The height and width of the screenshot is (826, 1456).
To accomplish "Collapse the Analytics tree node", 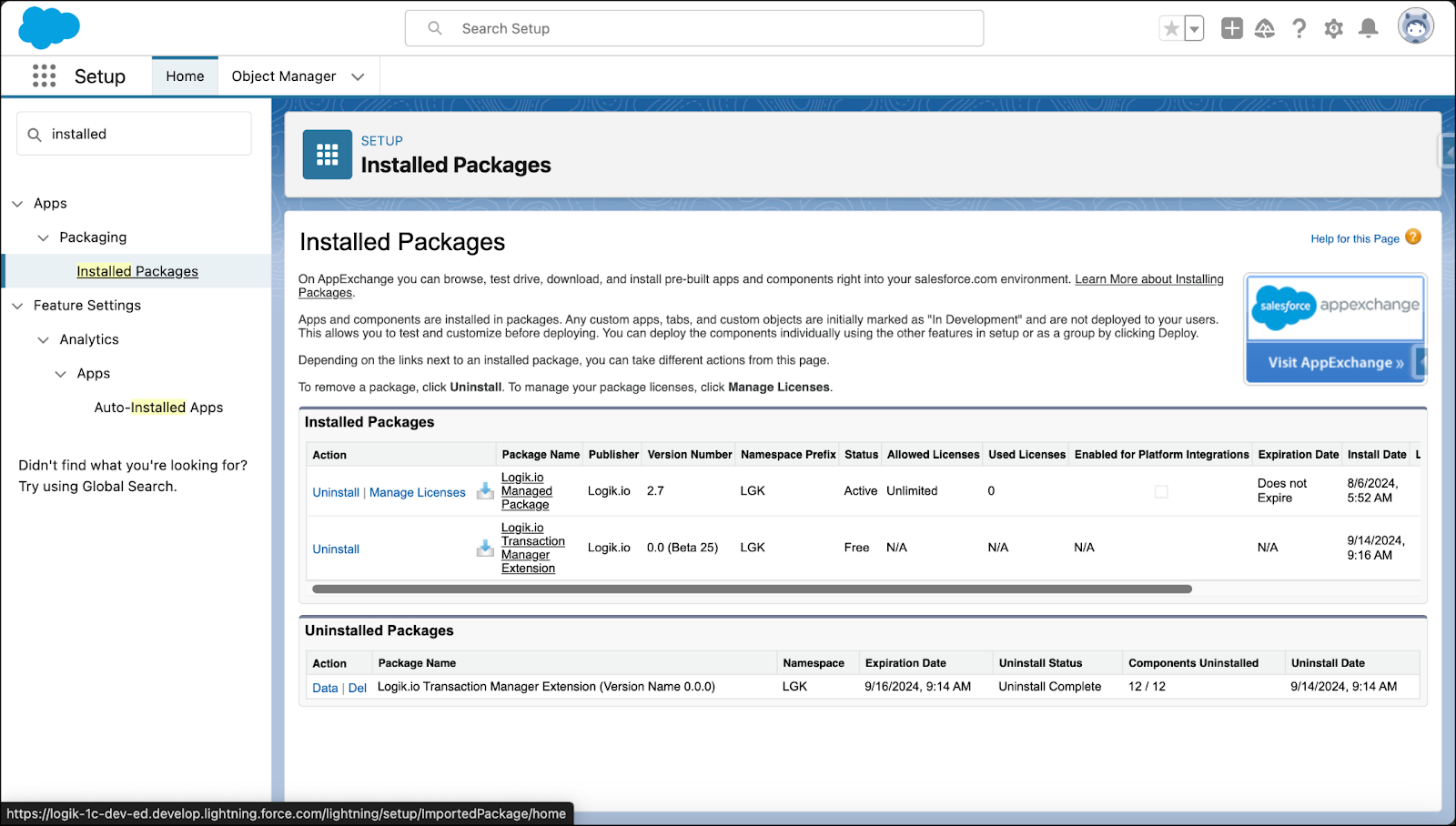I will coord(43,339).
